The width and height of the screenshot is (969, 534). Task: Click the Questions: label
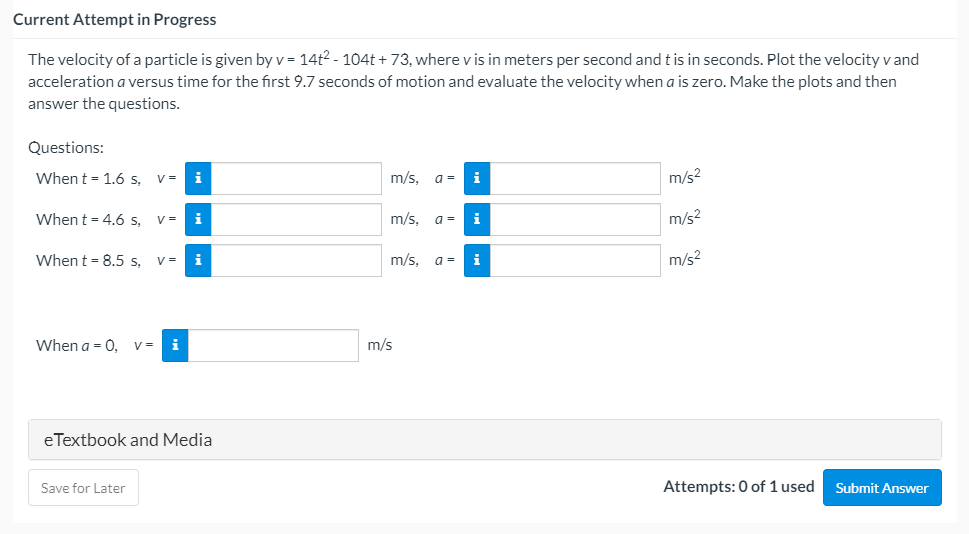point(66,147)
